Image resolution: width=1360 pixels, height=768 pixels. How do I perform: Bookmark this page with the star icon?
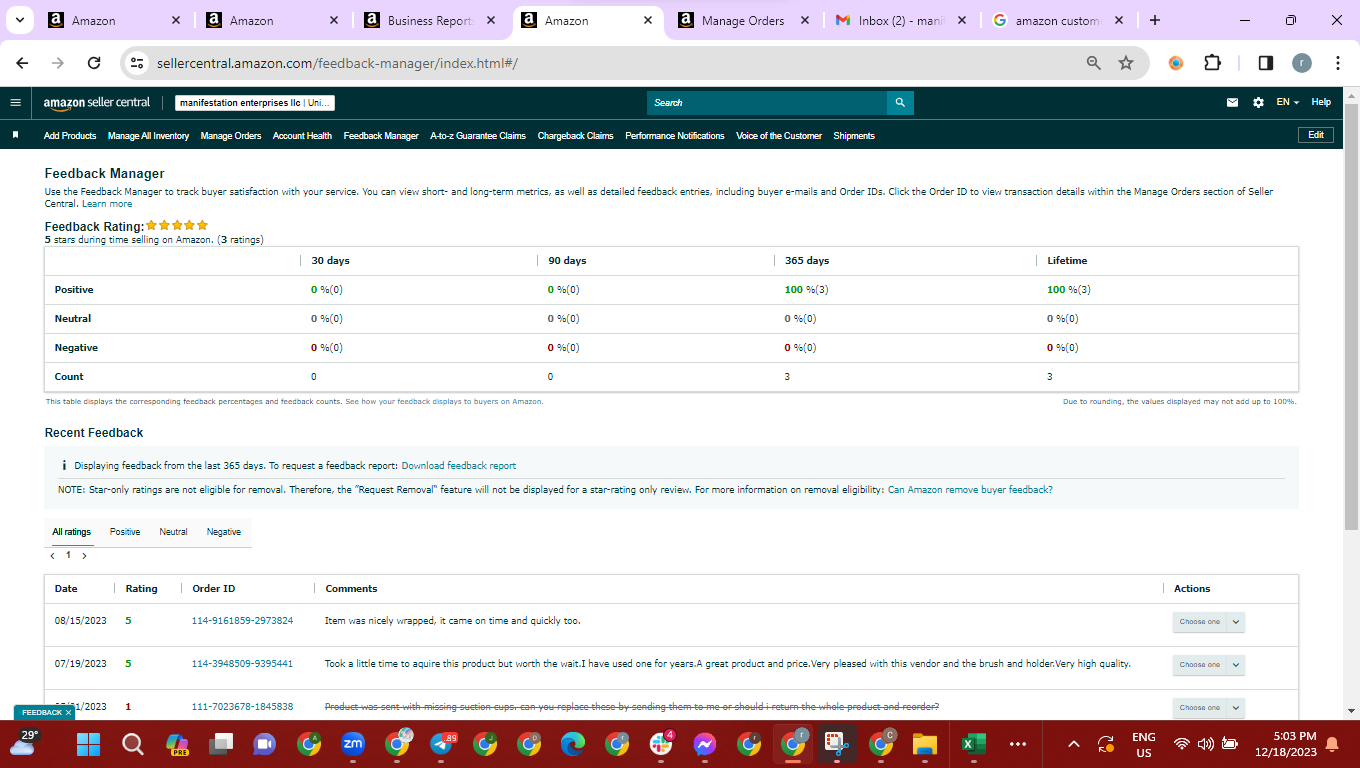(1126, 63)
